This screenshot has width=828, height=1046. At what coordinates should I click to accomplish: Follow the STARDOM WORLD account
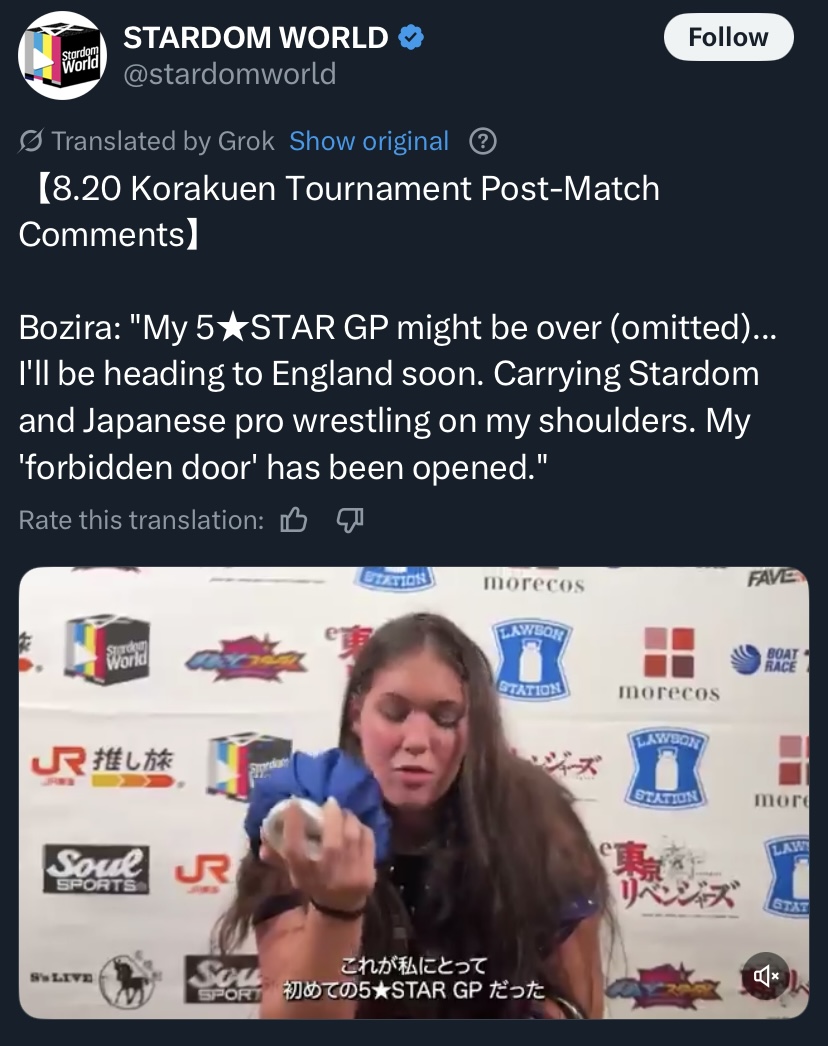coord(729,37)
